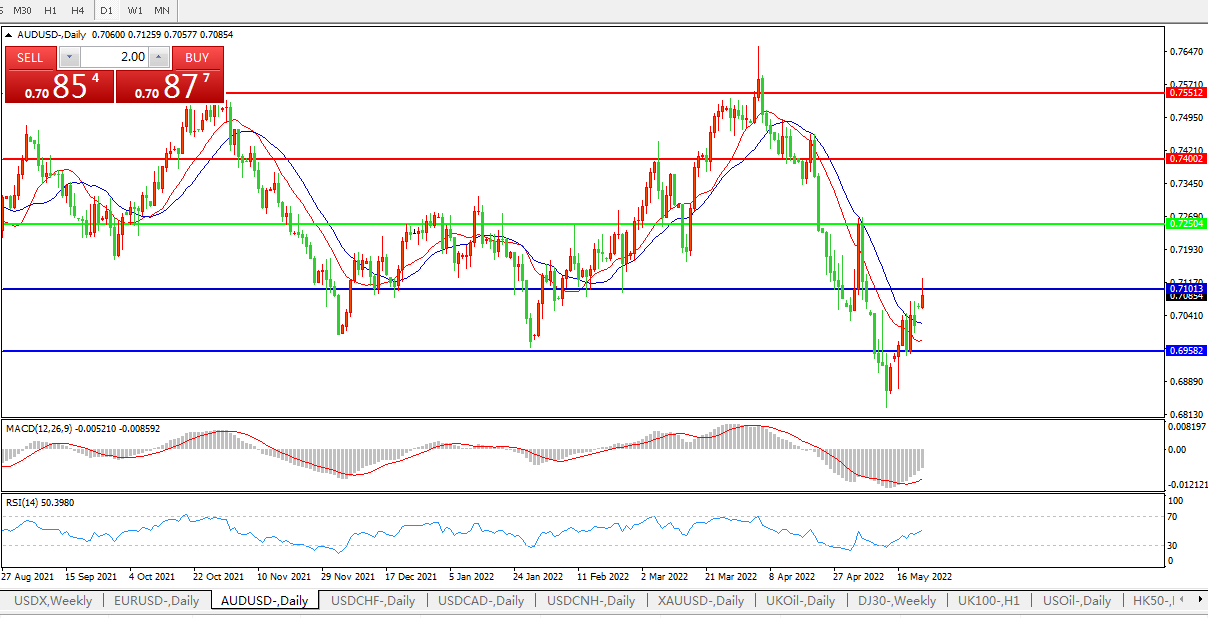Viewport: 1208px width, 618px height.
Task: Select the green 0.72504 price level label
Action: [1186, 224]
